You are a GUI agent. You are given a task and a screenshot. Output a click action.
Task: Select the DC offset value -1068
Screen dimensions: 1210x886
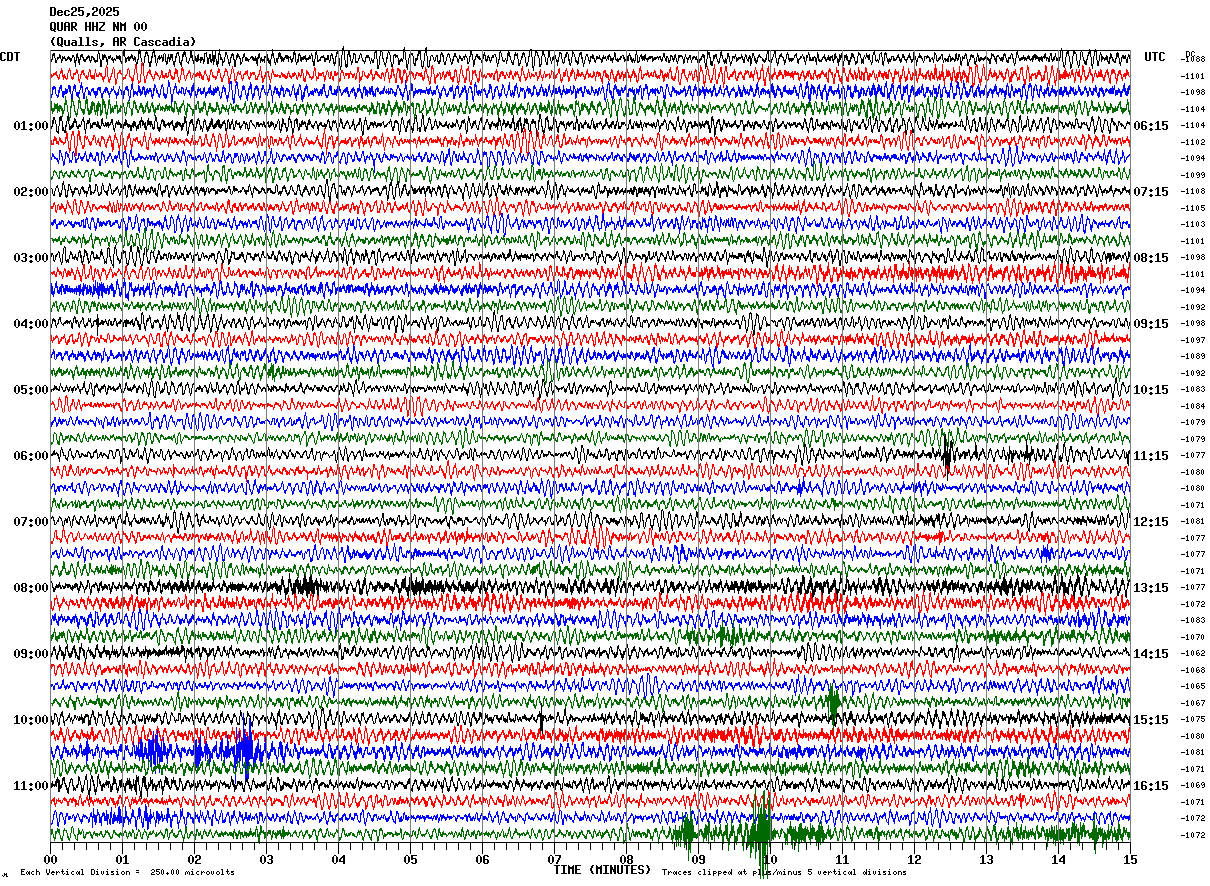click(1193, 670)
